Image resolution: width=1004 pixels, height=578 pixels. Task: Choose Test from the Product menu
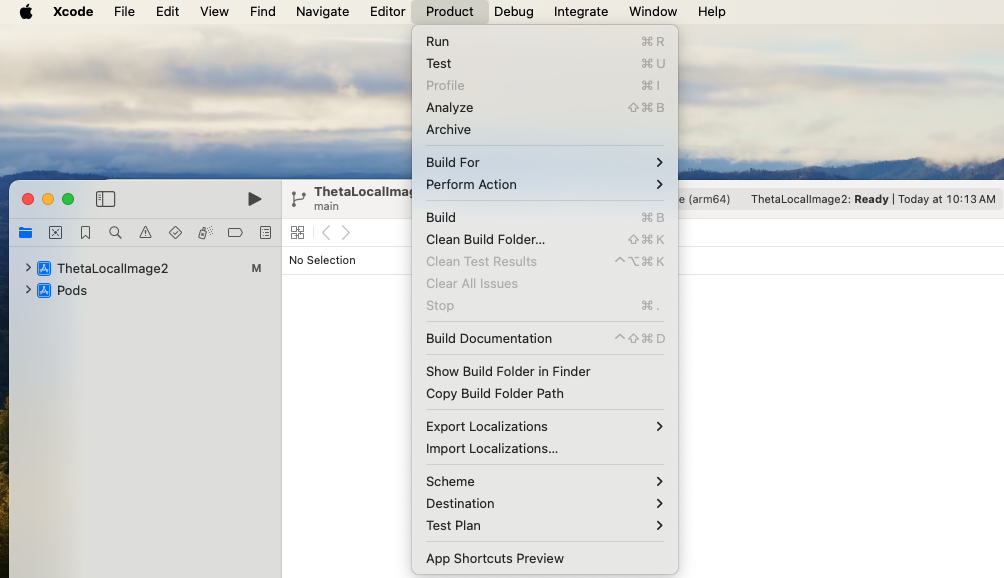(545, 63)
